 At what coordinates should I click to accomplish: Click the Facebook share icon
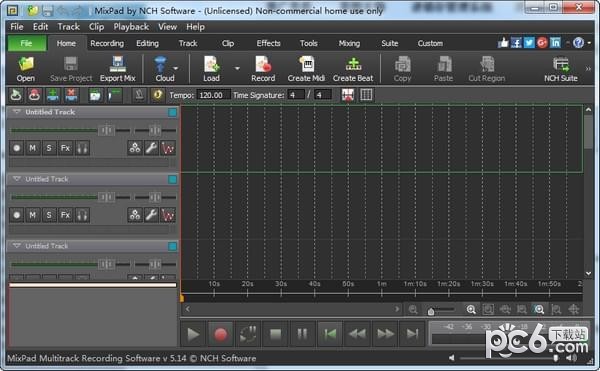click(516, 43)
